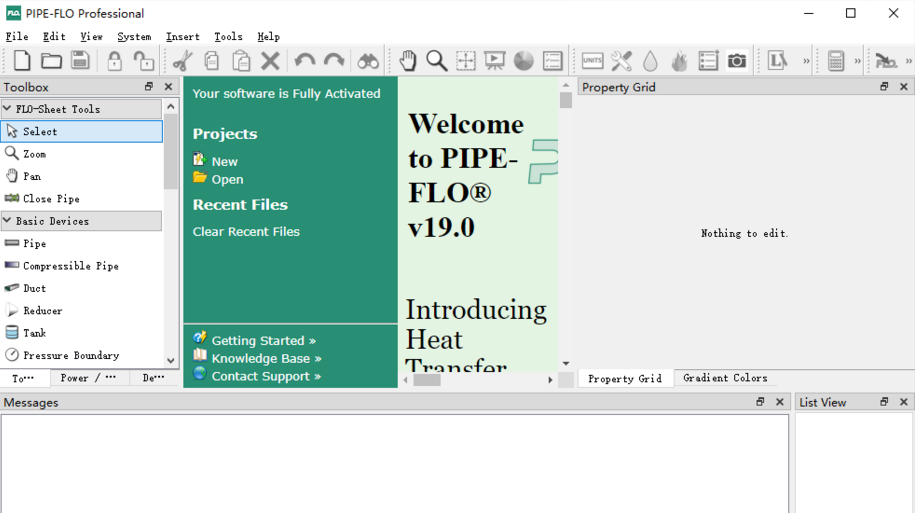
Task: Collapse the Basic Devices section
Action: pos(7,221)
